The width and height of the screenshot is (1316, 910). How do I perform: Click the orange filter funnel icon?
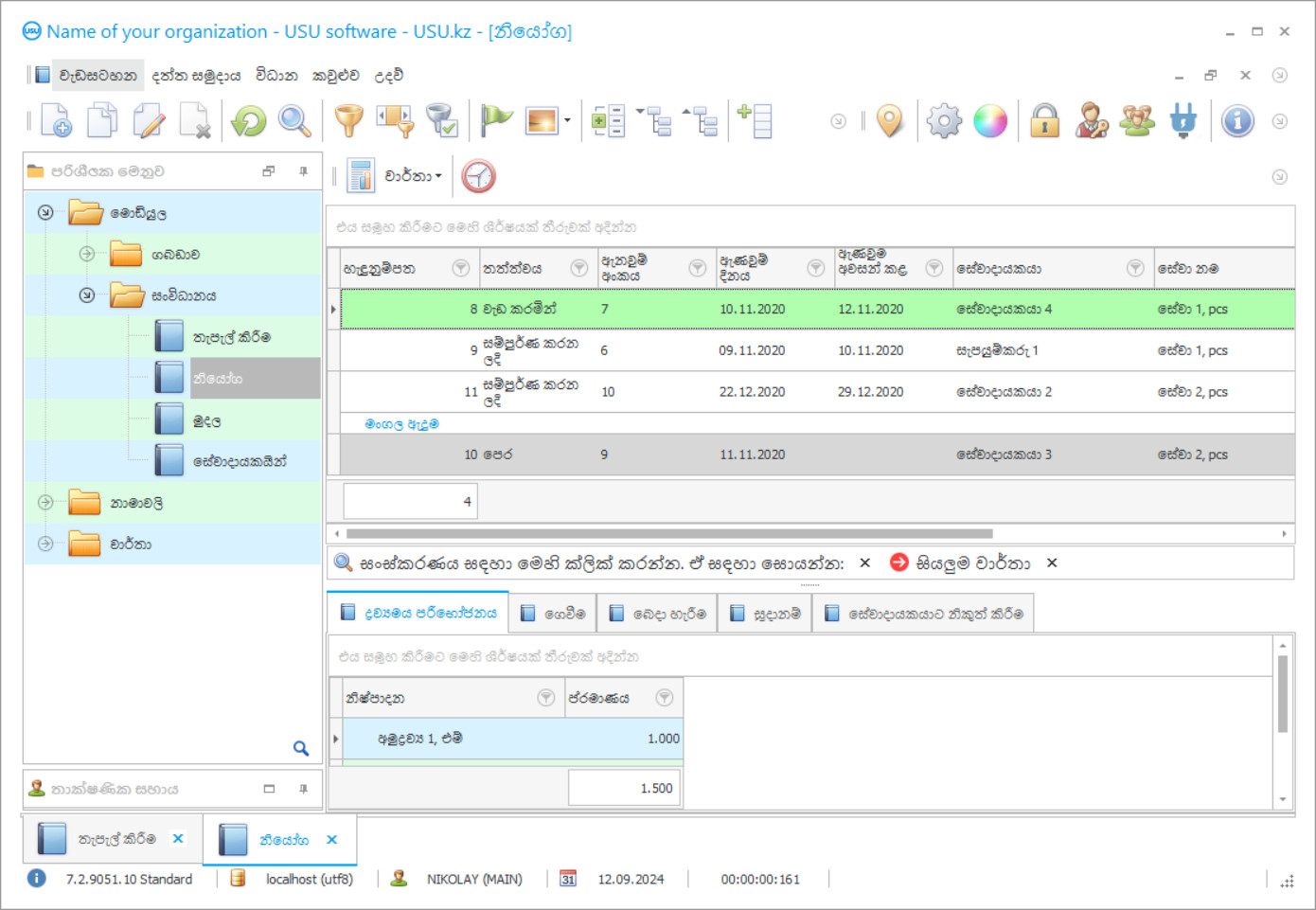pos(349,120)
